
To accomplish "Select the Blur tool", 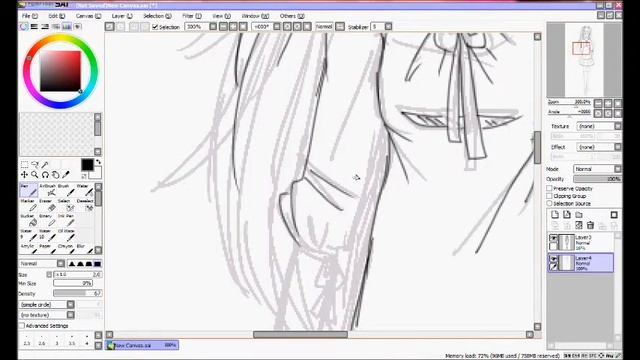I will [85, 248].
